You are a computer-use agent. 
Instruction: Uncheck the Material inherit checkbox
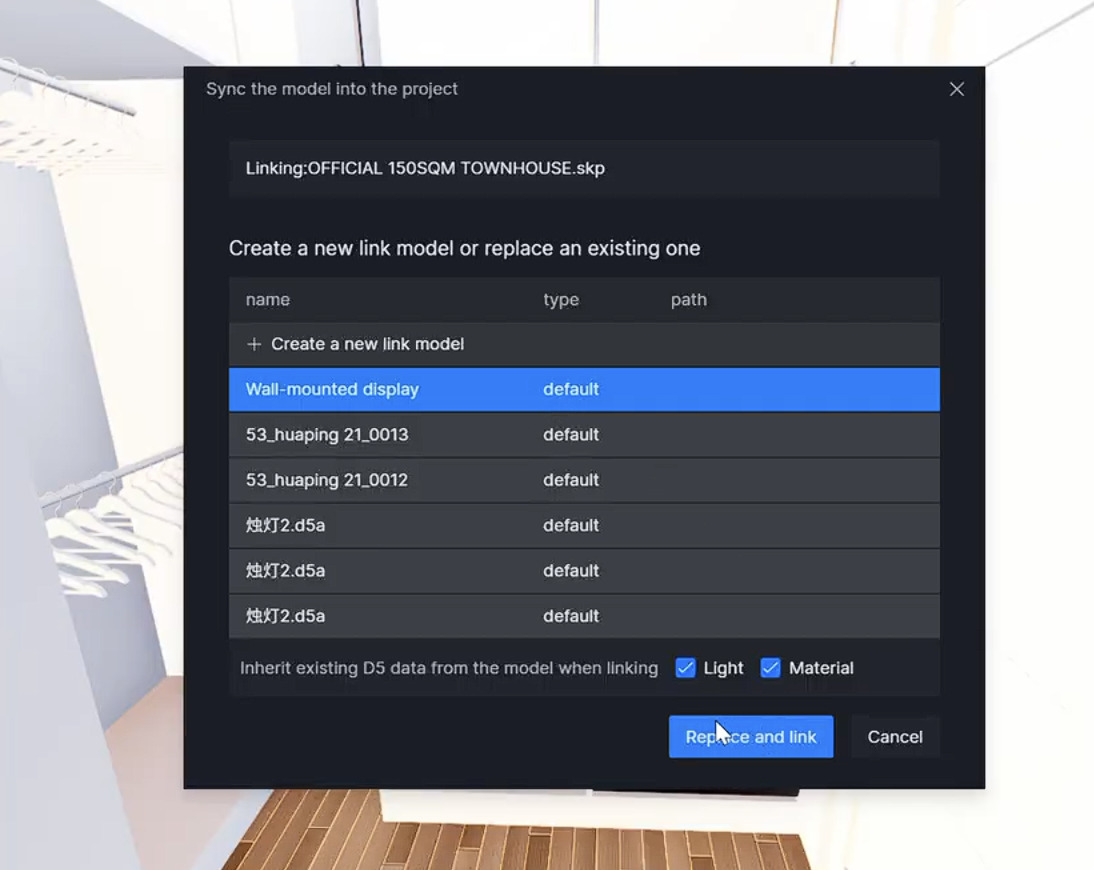(770, 668)
